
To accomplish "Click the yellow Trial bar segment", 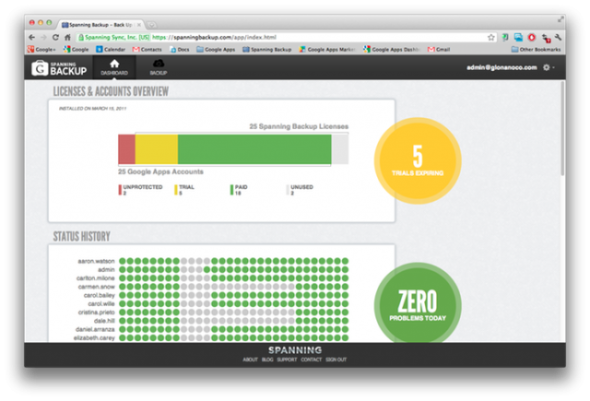I will (x=157, y=149).
